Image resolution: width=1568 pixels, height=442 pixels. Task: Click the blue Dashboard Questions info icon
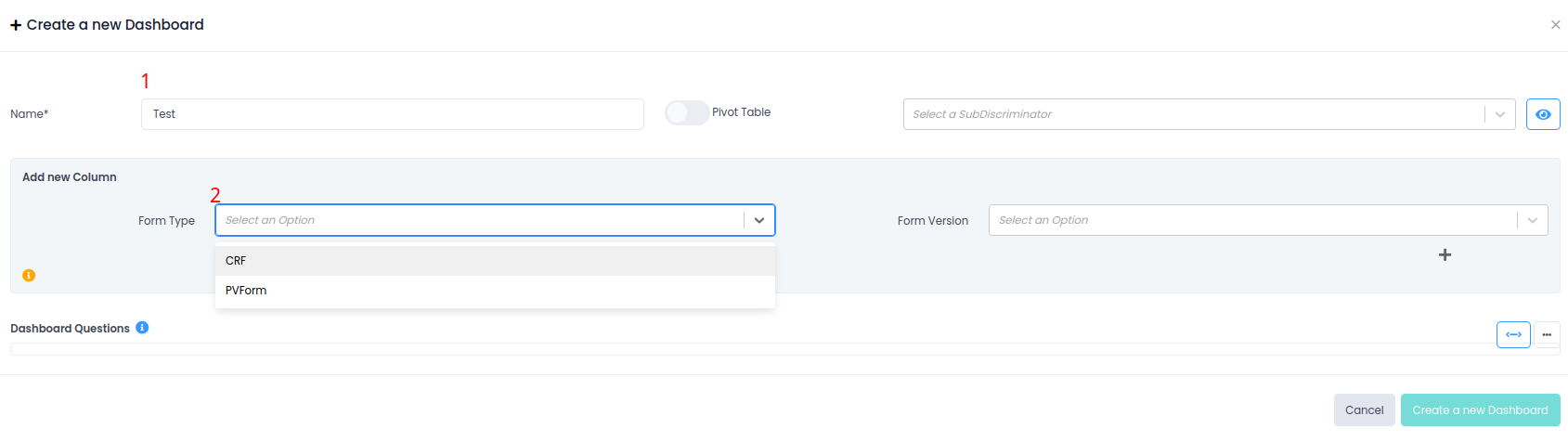(142, 328)
